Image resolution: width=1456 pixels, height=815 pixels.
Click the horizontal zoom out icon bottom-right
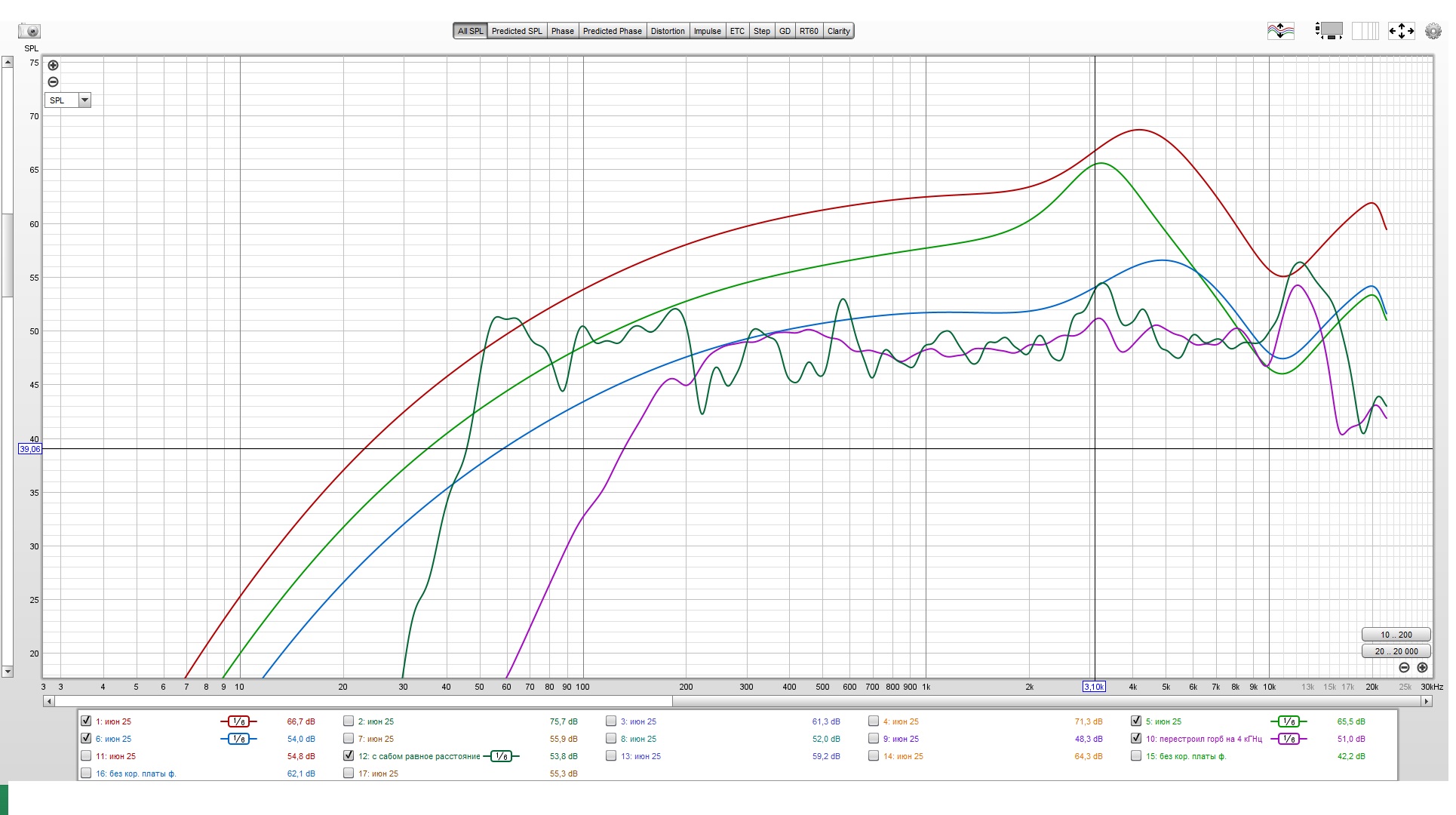(x=1404, y=668)
